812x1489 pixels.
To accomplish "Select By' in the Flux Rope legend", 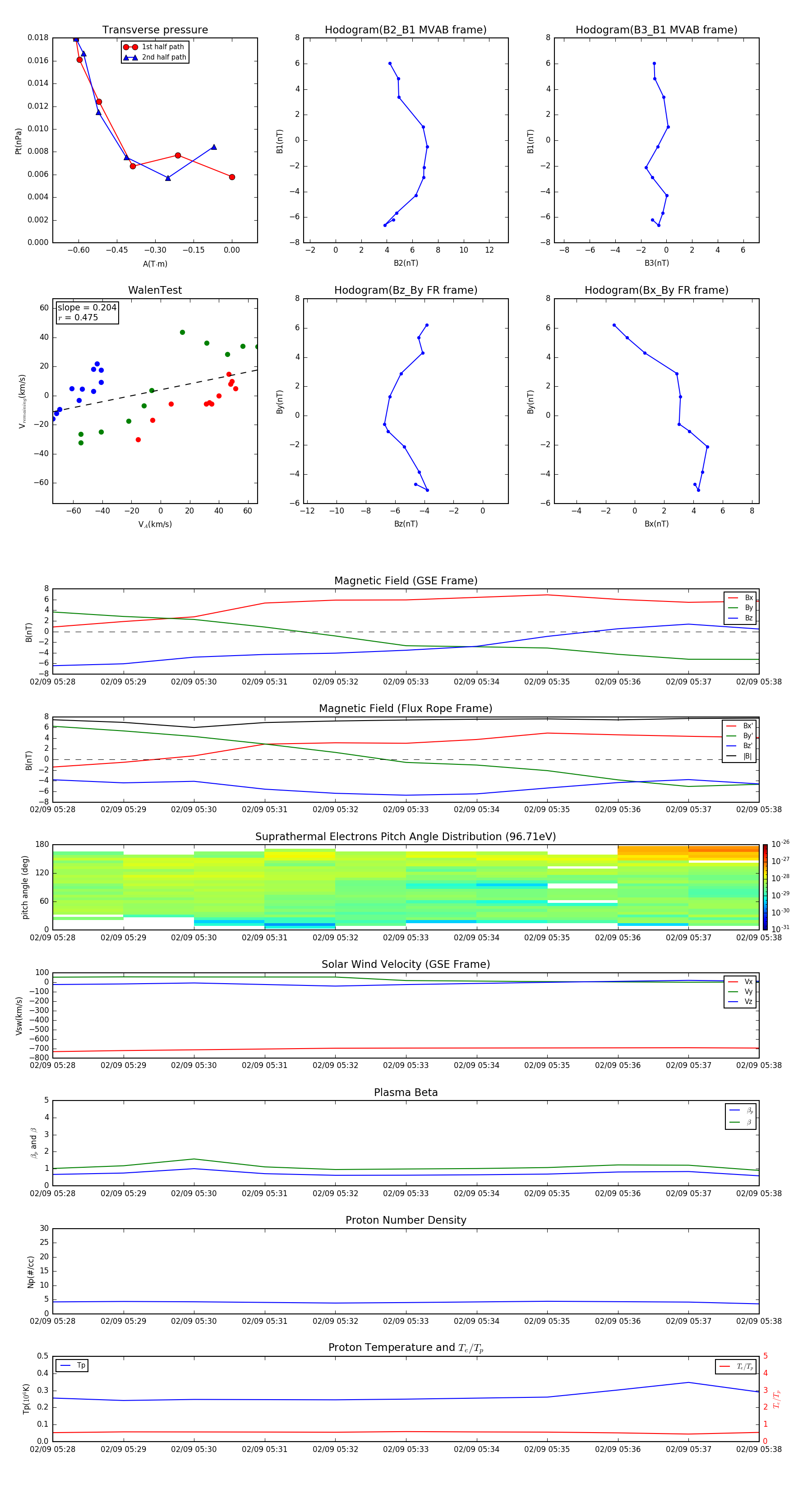I will pyautogui.click(x=739, y=736).
